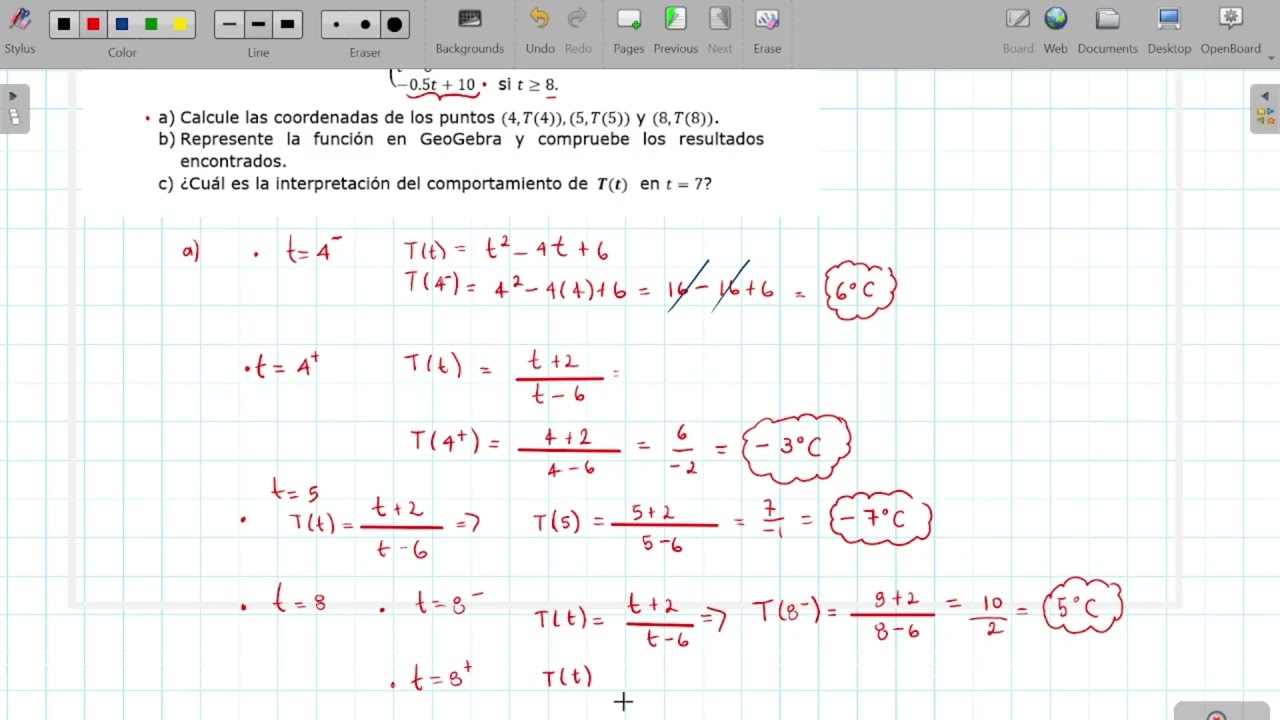
Task: Redo the undone stroke
Action: click(578, 30)
